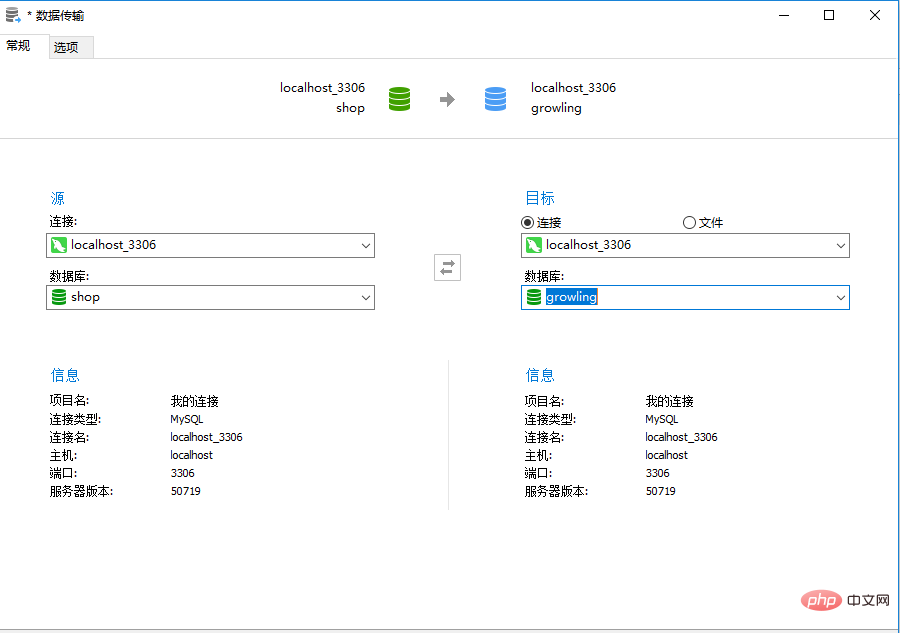
Task: Select the 文件 radio button under 目标
Action: tap(689, 222)
